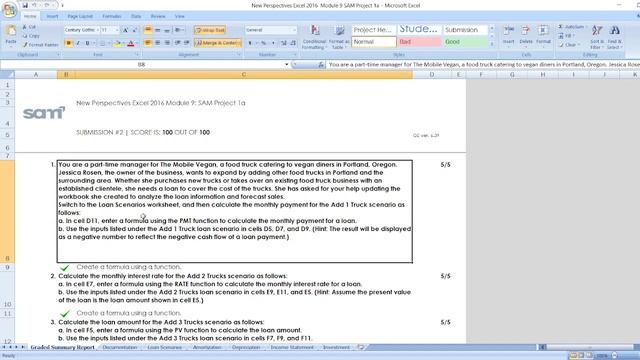The height and width of the screenshot is (360, 640).
Task: Toggle Bold formatting
Action: click(69, 43)
